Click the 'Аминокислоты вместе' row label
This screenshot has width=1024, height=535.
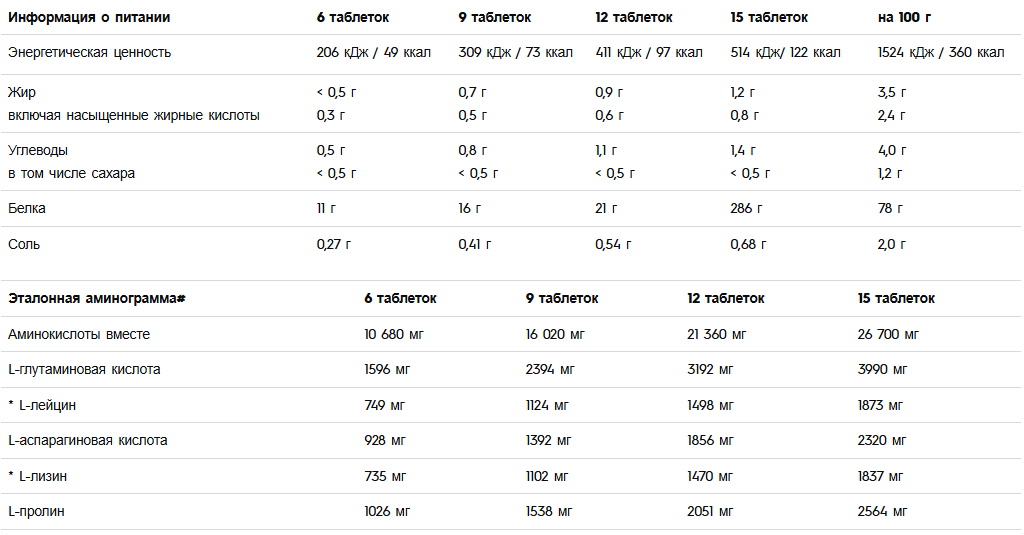point(79,334)
